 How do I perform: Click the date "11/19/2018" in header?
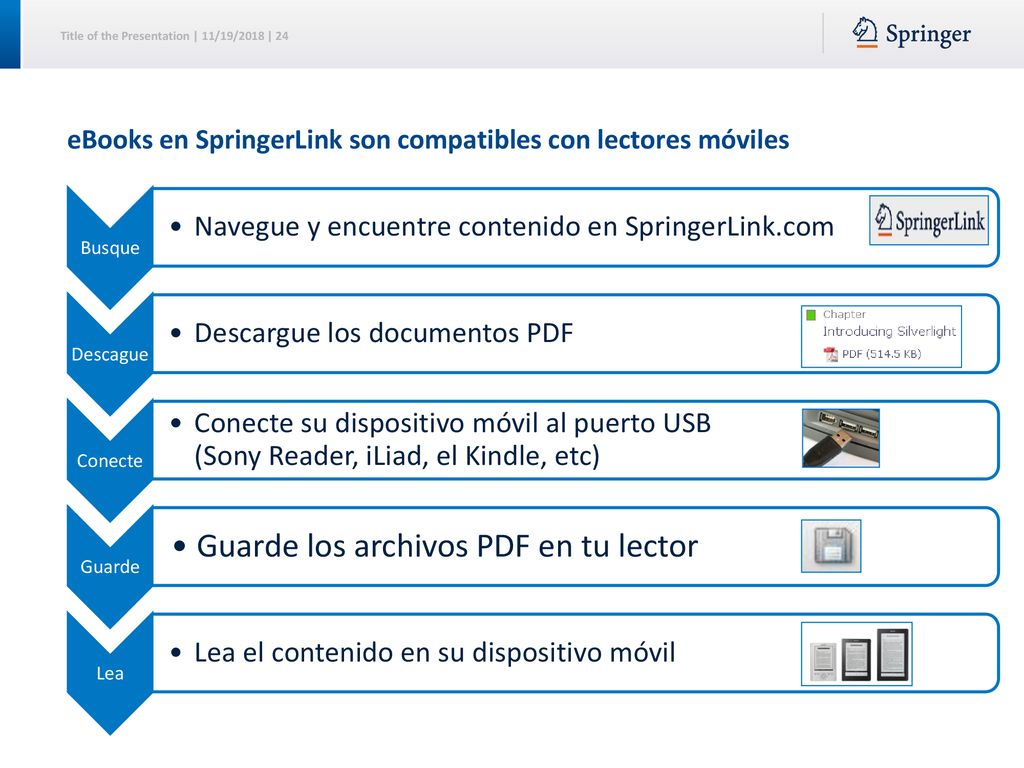pyautogui.click(x=232, y=36)
